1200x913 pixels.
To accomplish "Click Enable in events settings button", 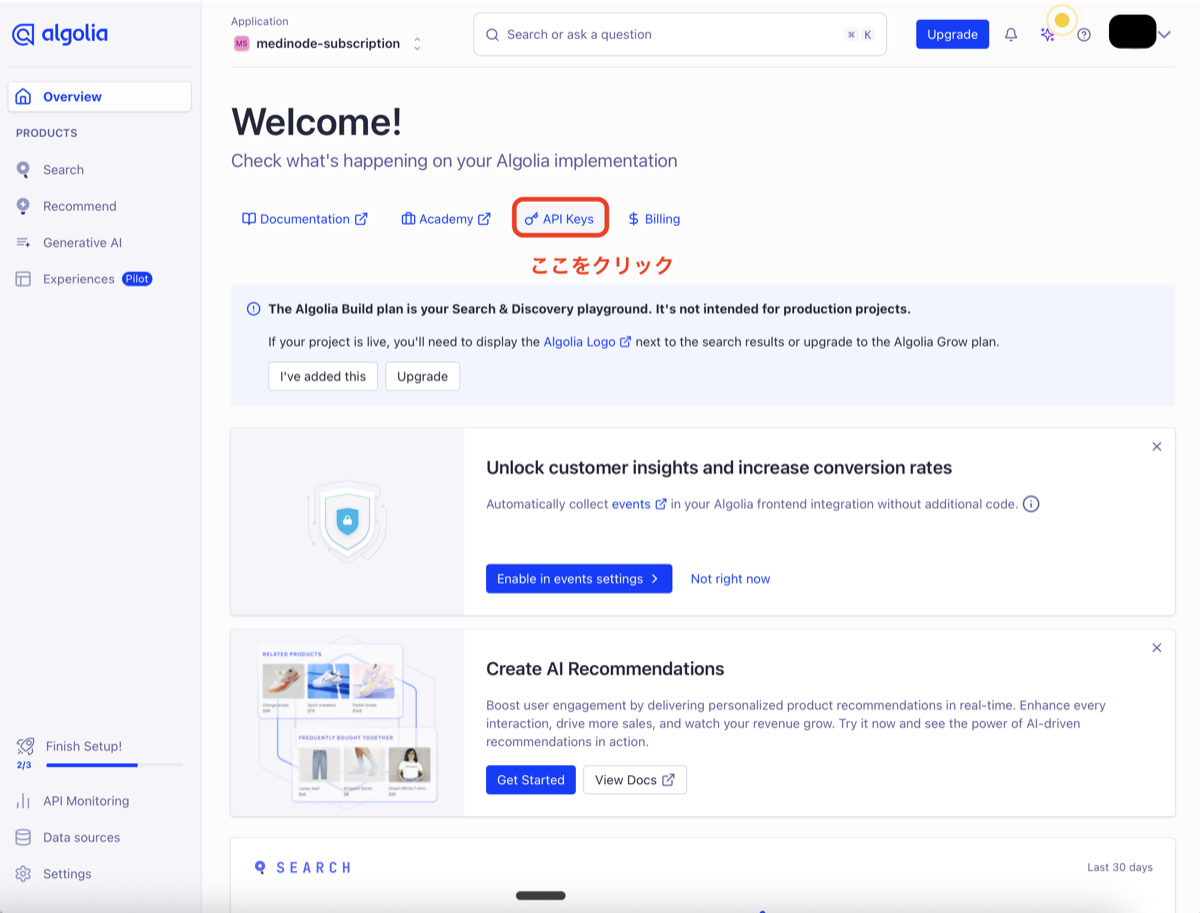I will 579,579.
